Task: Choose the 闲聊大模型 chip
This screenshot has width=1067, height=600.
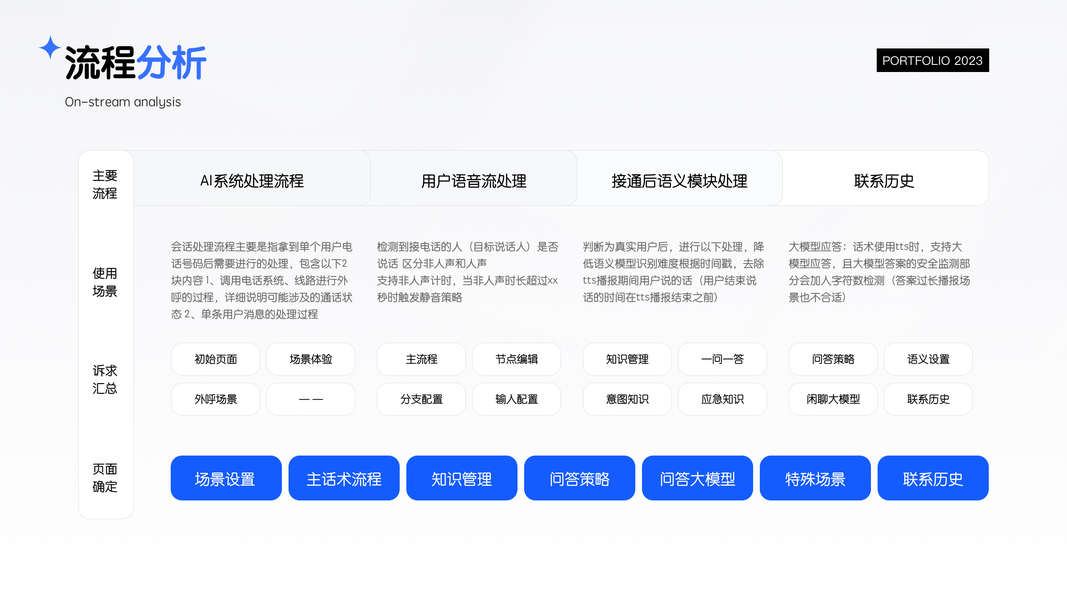Action: 833,399
